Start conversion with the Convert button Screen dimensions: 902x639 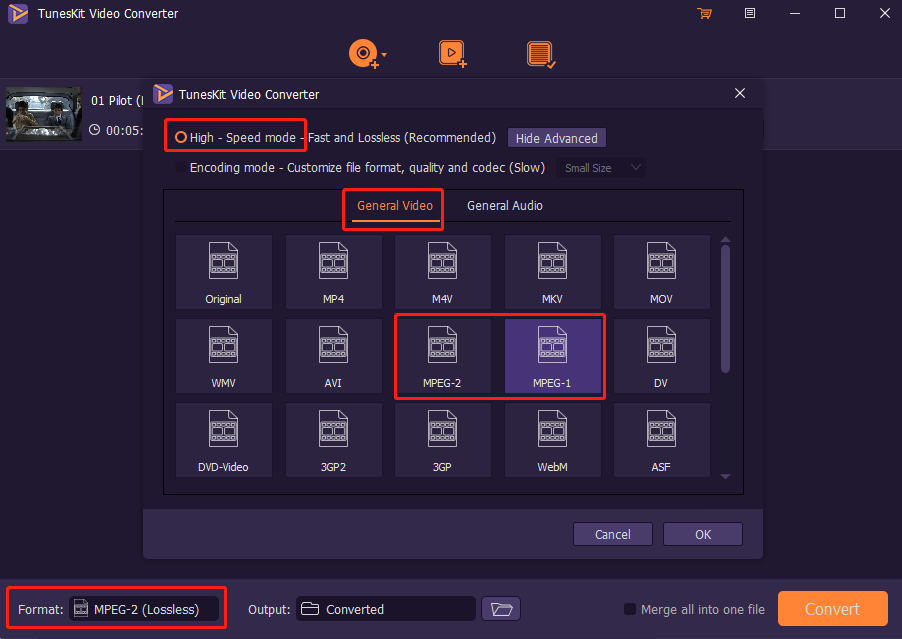tap(832, 609)
